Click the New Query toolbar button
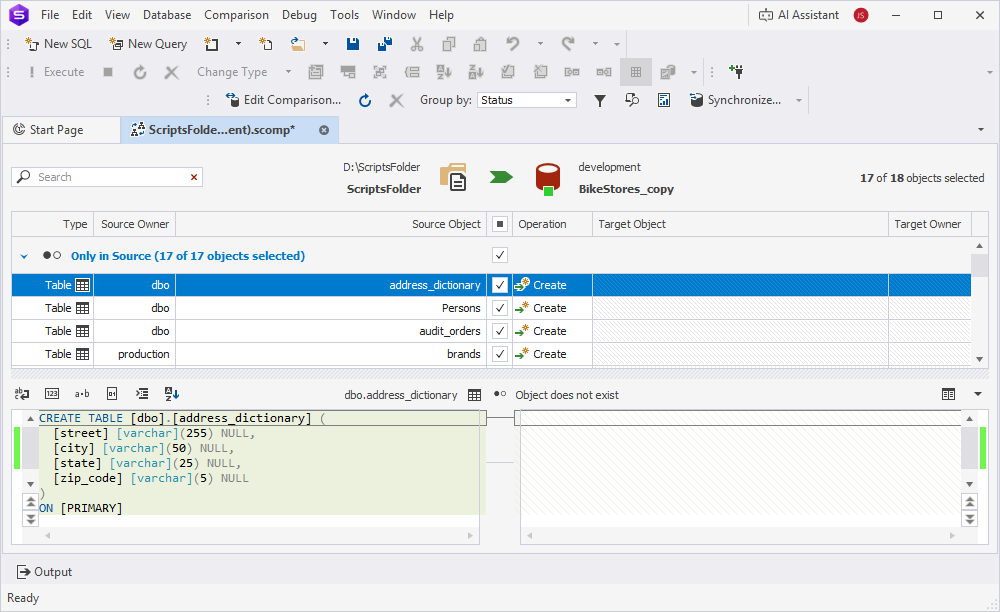1000x612 pixels. (x=148, y=44)
